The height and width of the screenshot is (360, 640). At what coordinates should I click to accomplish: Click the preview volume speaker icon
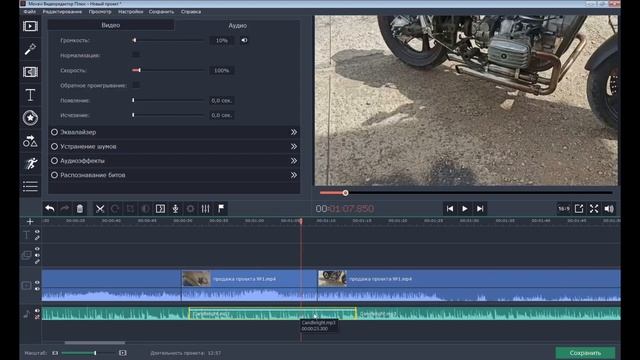pyautogui.click(x=609, y=209)
